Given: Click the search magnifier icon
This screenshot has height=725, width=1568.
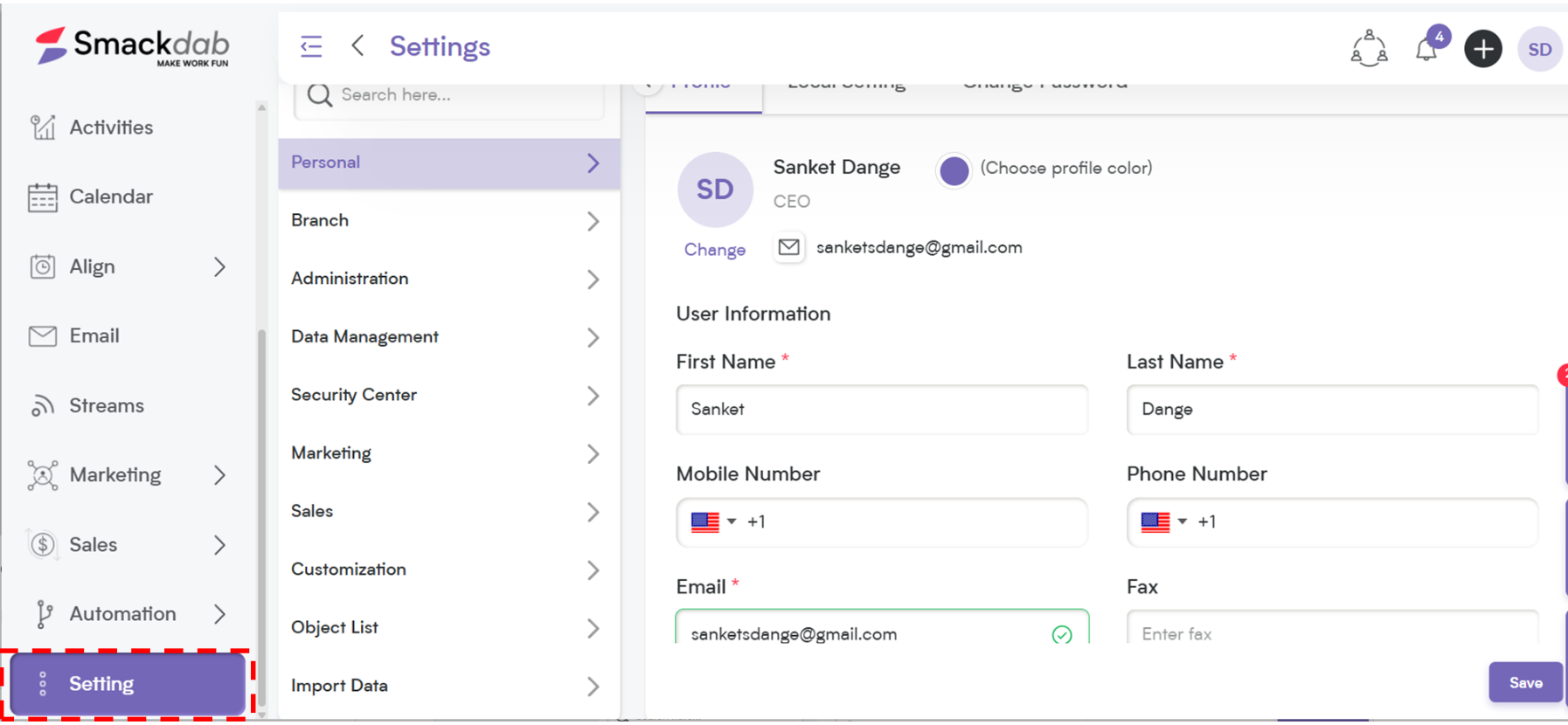Looking at the screenshot, I should (320, 95).
